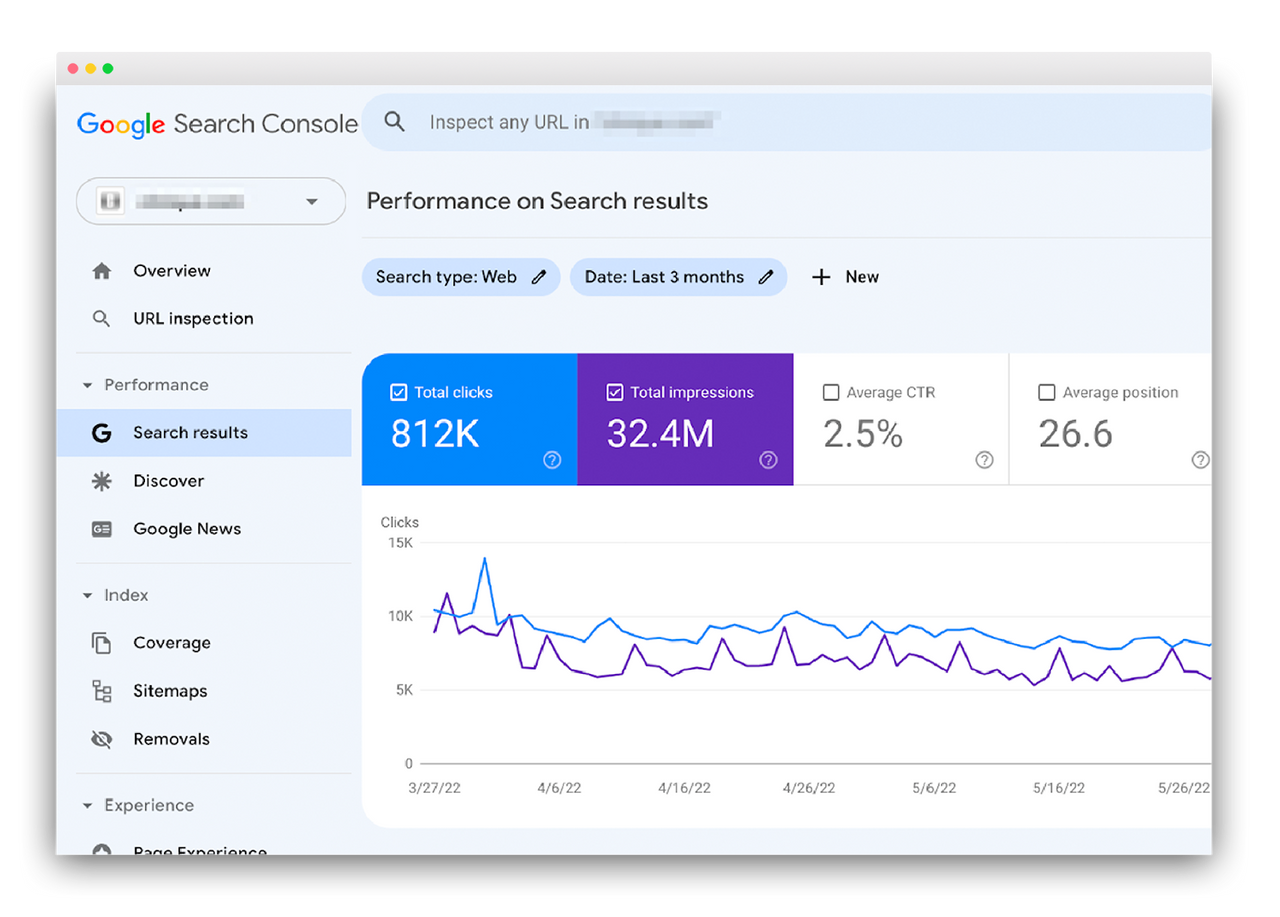Select the Average position 26.6 card
The height and width of the screenshot is (917, 1280).
[1110, 419]
